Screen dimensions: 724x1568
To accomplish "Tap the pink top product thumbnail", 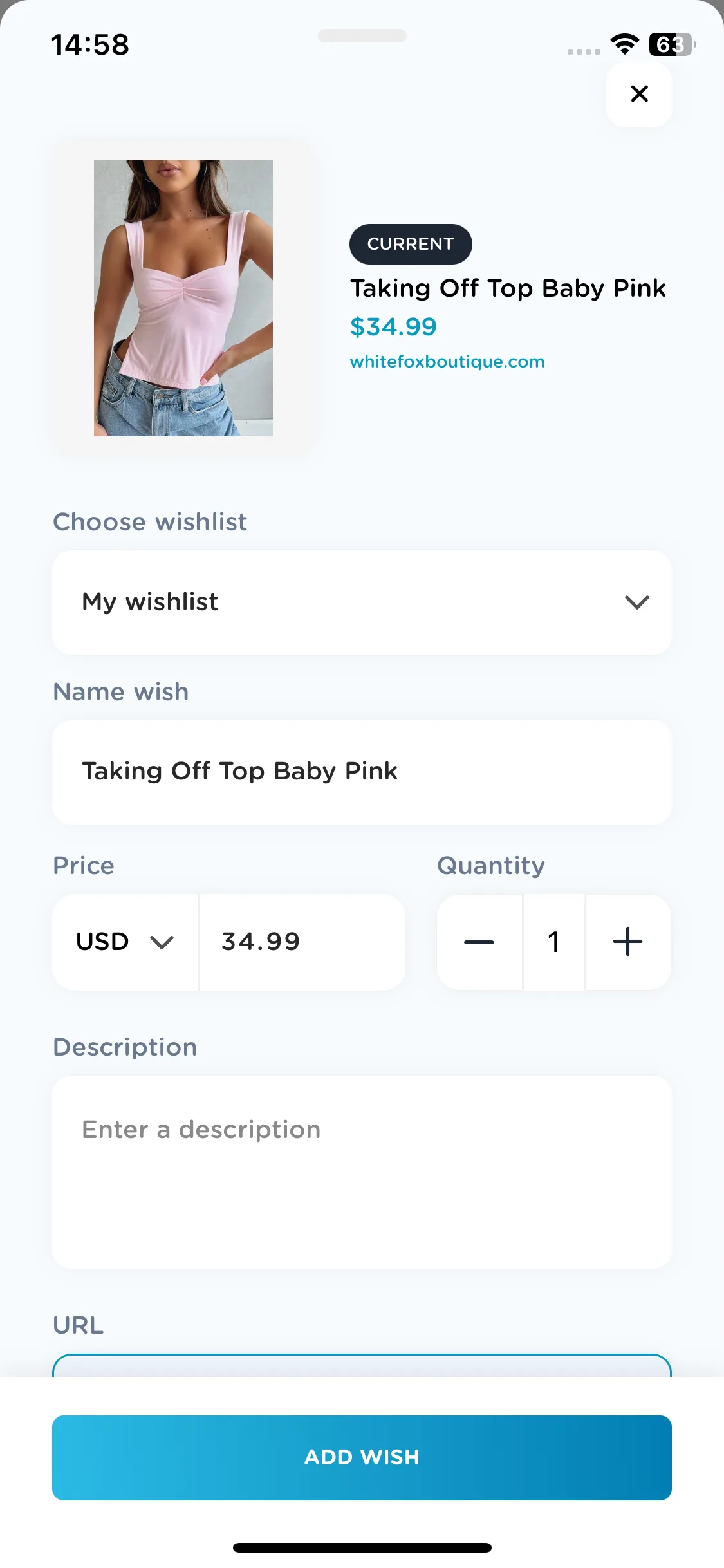I will coord(183,298).
